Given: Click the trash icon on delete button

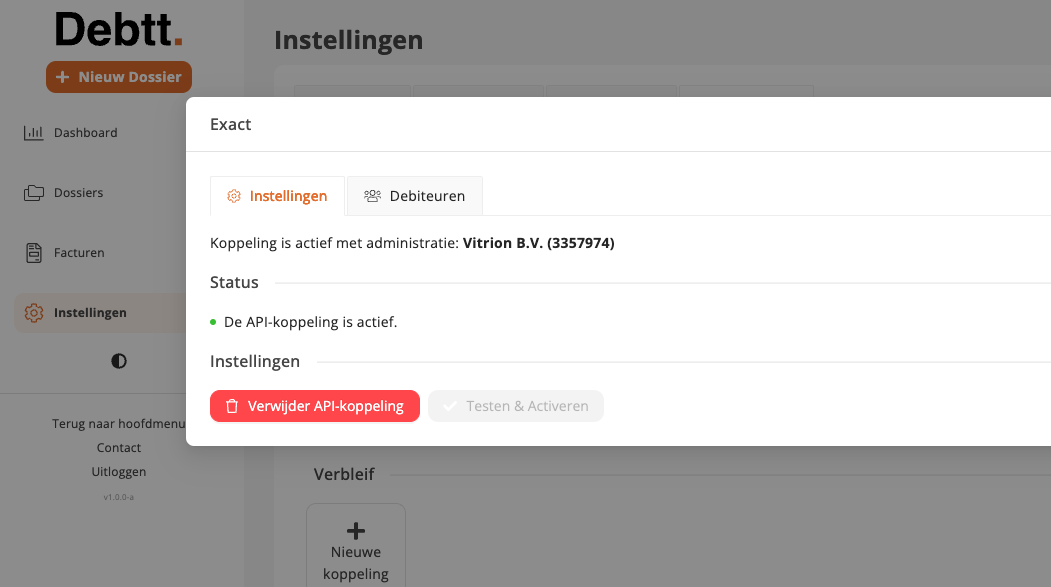Looking at the screenshot, I should tap(232, 406).
